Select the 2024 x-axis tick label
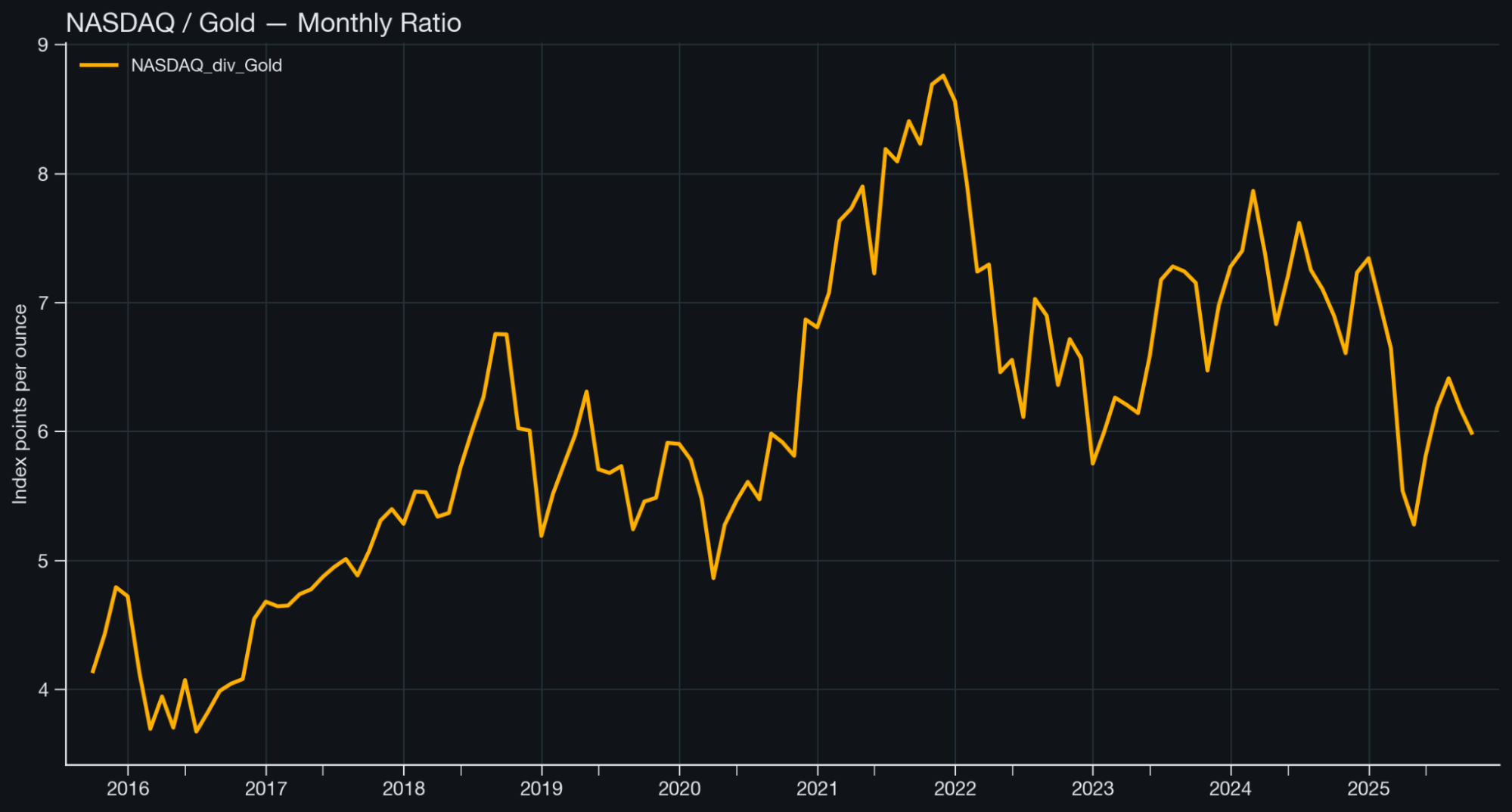This screenshot has width=1512, height=812. (x=1230, y=789)
